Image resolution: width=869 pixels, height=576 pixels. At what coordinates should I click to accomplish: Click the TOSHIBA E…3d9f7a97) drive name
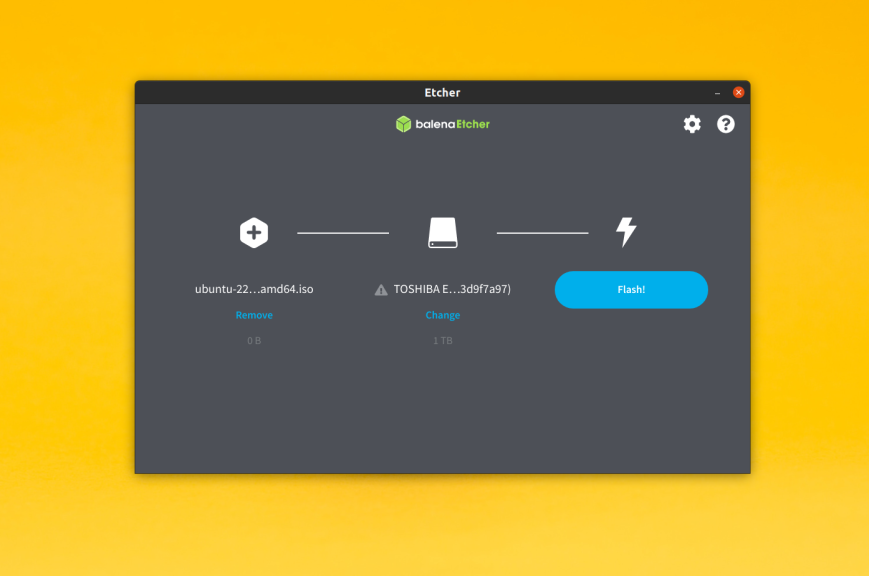pyautogui.click(x=452, y=289)
